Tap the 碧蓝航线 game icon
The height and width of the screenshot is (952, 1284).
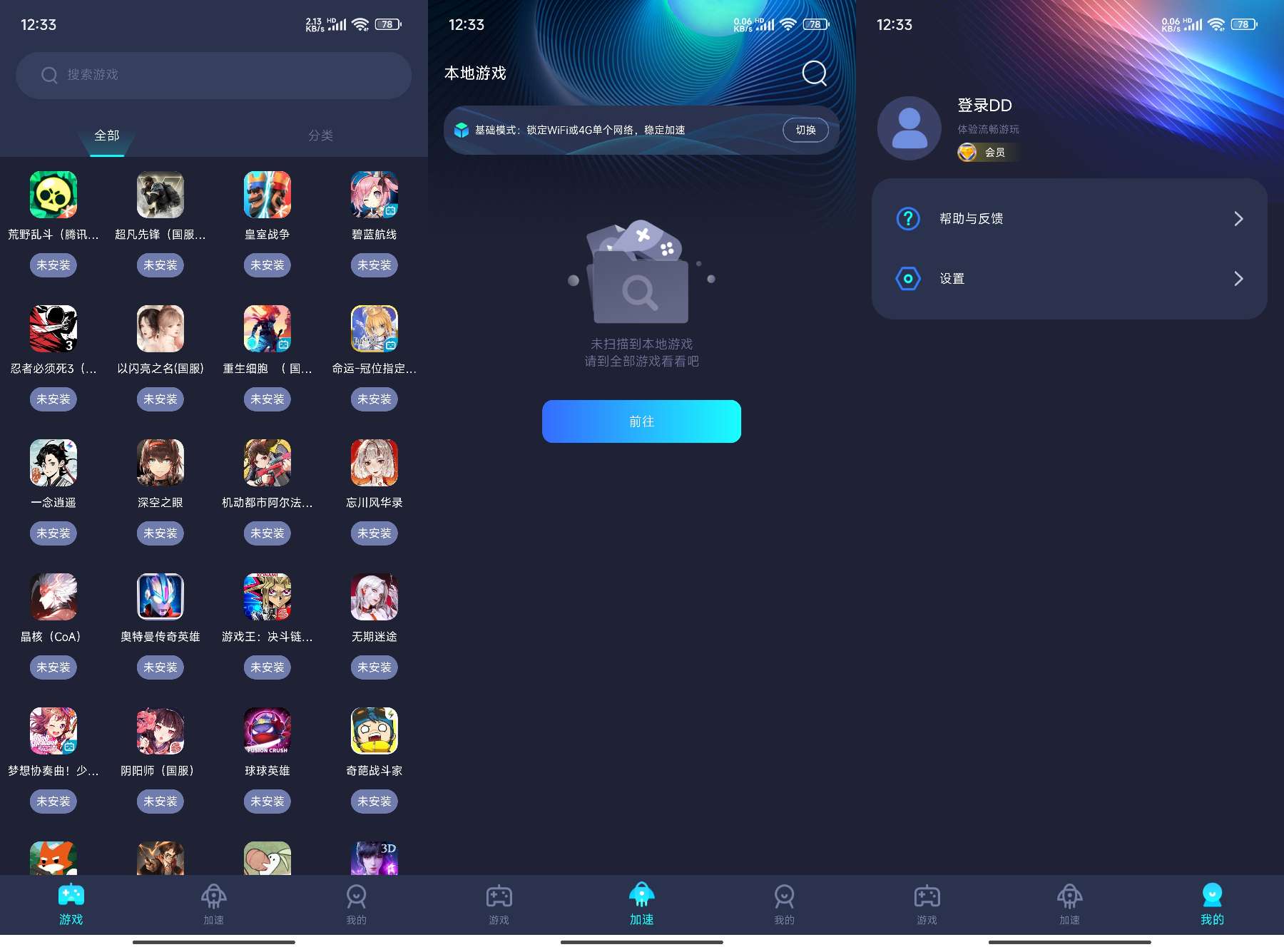[x=374, y=195]
